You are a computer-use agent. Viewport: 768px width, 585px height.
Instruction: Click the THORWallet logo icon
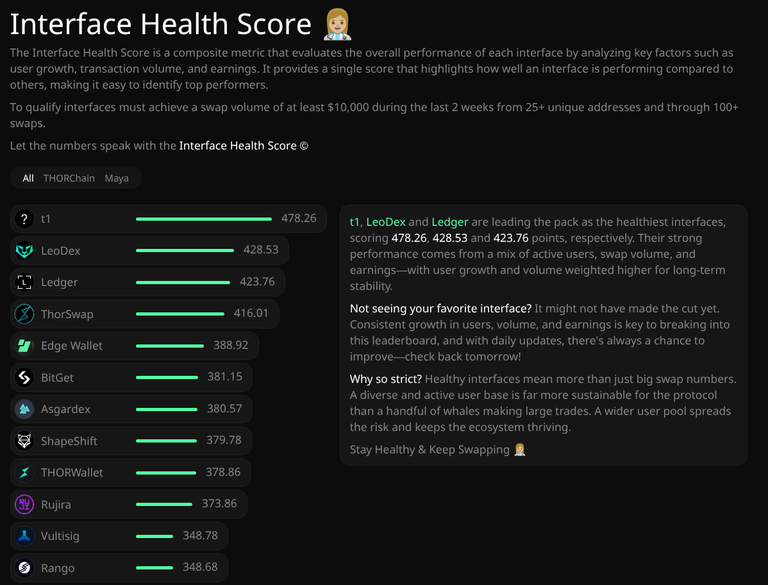pyautogui.click(x=24, y=472)
